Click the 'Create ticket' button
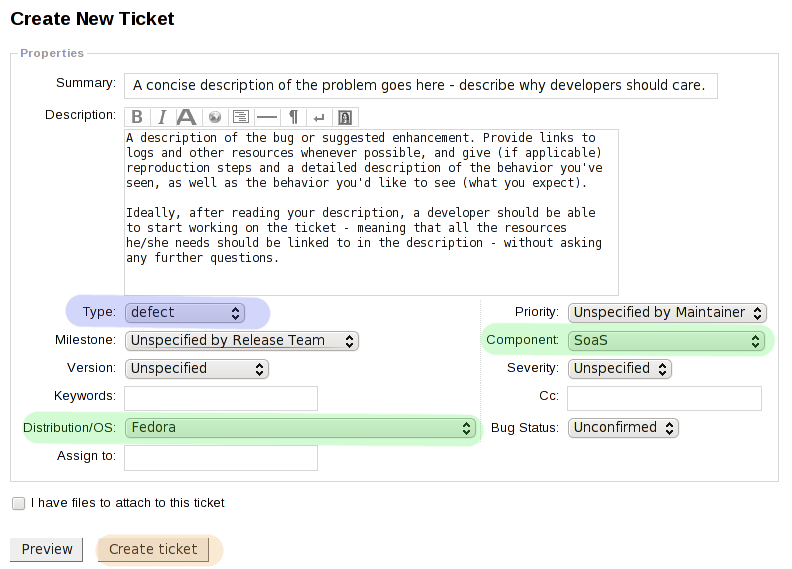792x569 pixels. click(x=153, y=549)
